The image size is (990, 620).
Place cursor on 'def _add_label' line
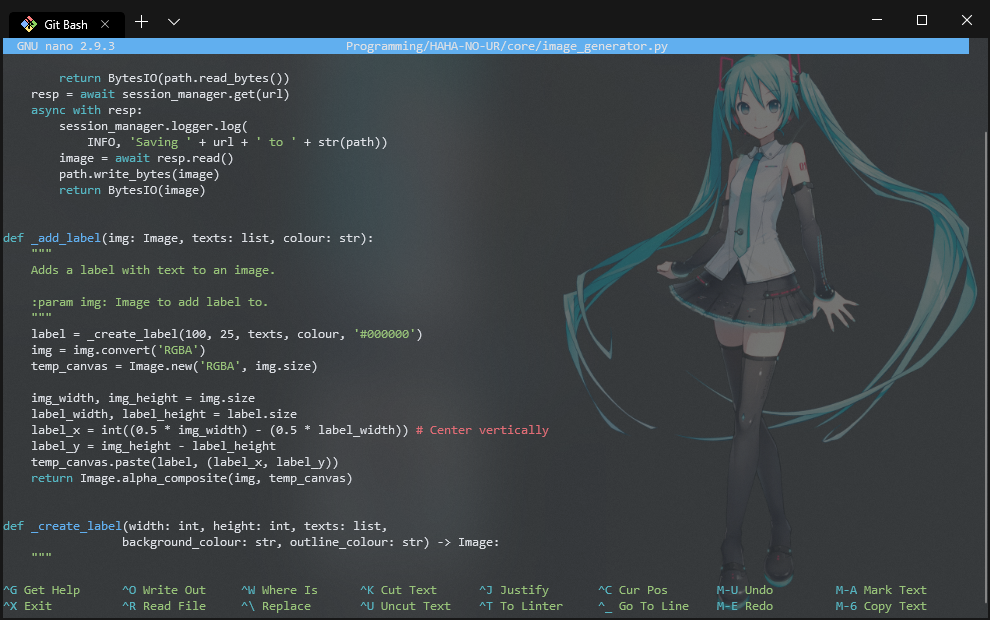point(188,238)
